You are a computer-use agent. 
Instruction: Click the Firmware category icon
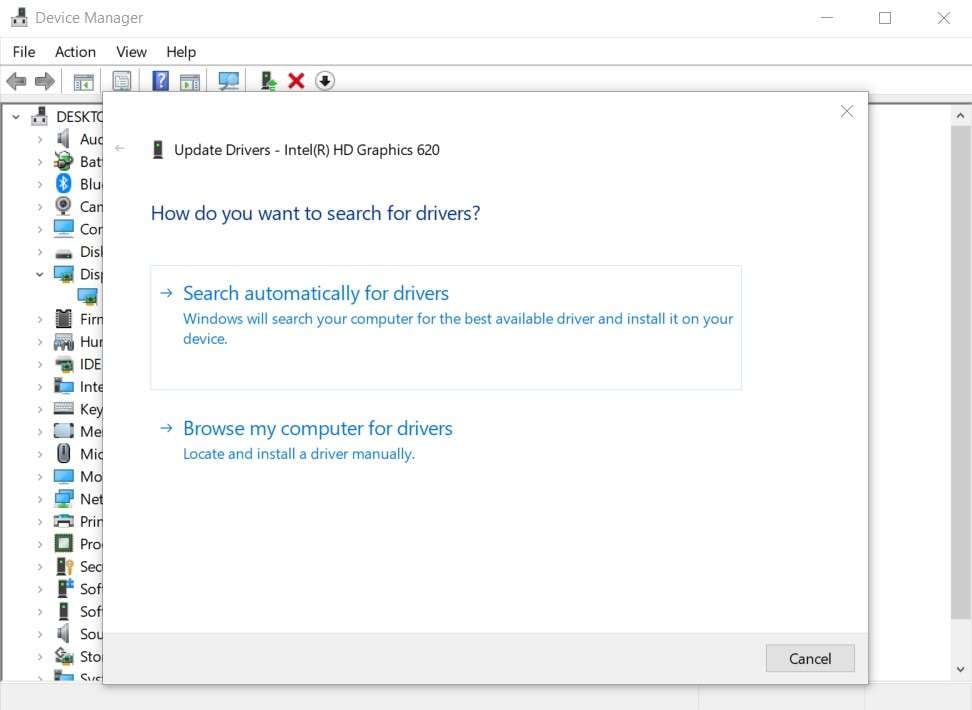tap(63, 319)
